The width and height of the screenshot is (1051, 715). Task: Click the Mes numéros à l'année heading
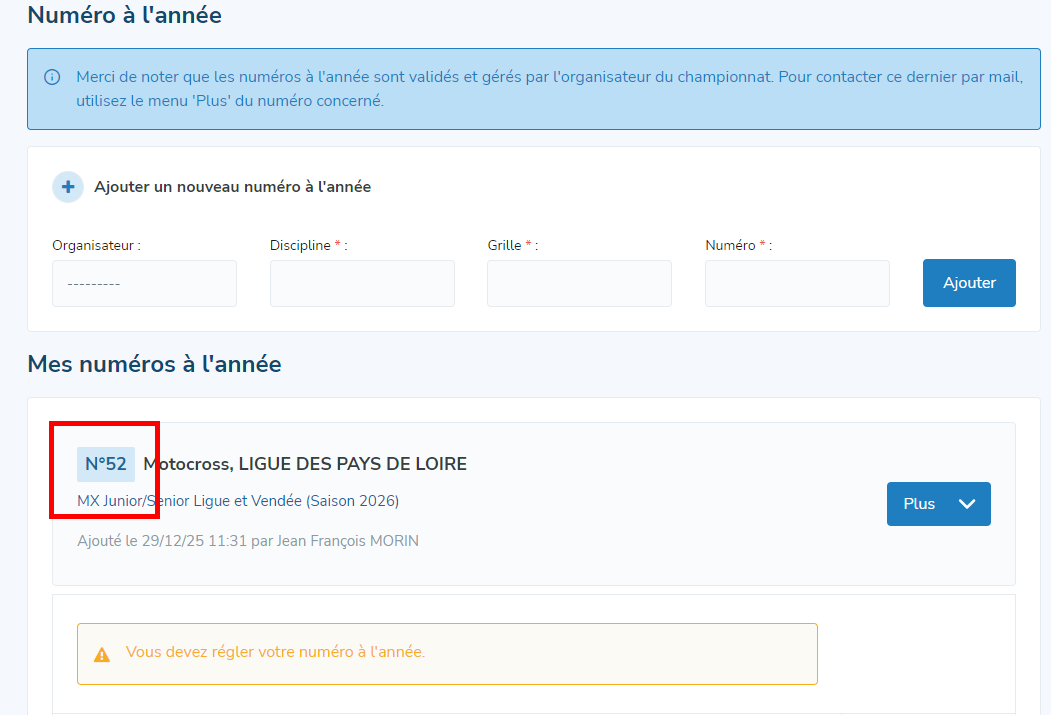point(154,364)
